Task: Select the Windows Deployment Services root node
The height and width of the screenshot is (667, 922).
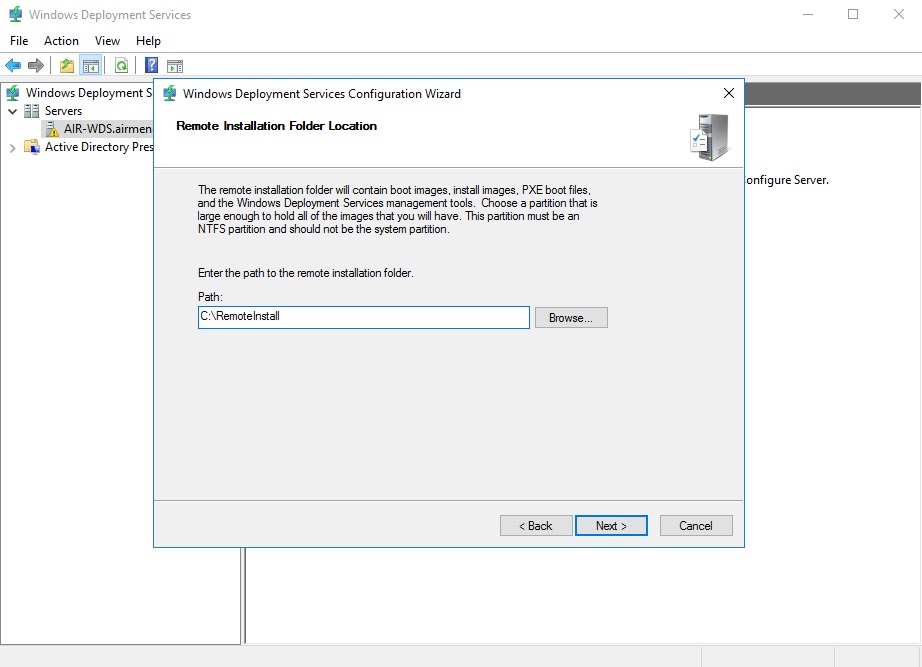Action: (x=84, y=93)
